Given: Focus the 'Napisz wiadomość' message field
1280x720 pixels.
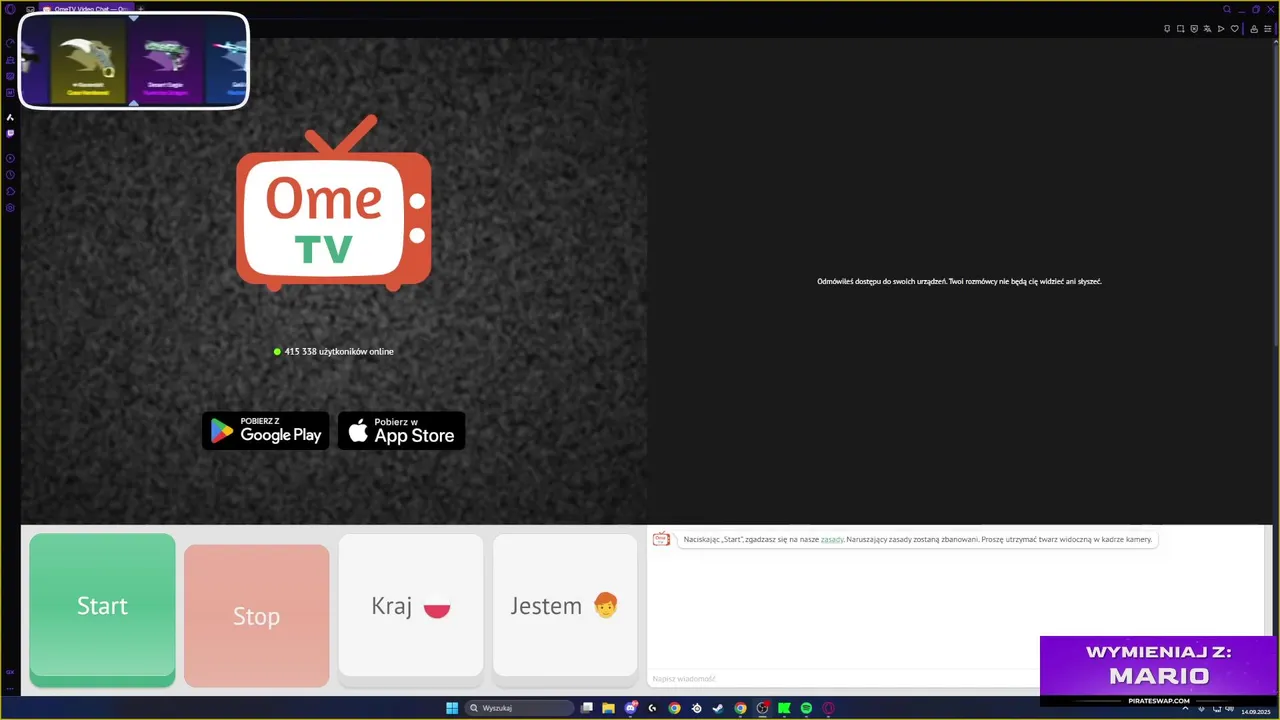Looking at the screenshot, I should point(845,679).
